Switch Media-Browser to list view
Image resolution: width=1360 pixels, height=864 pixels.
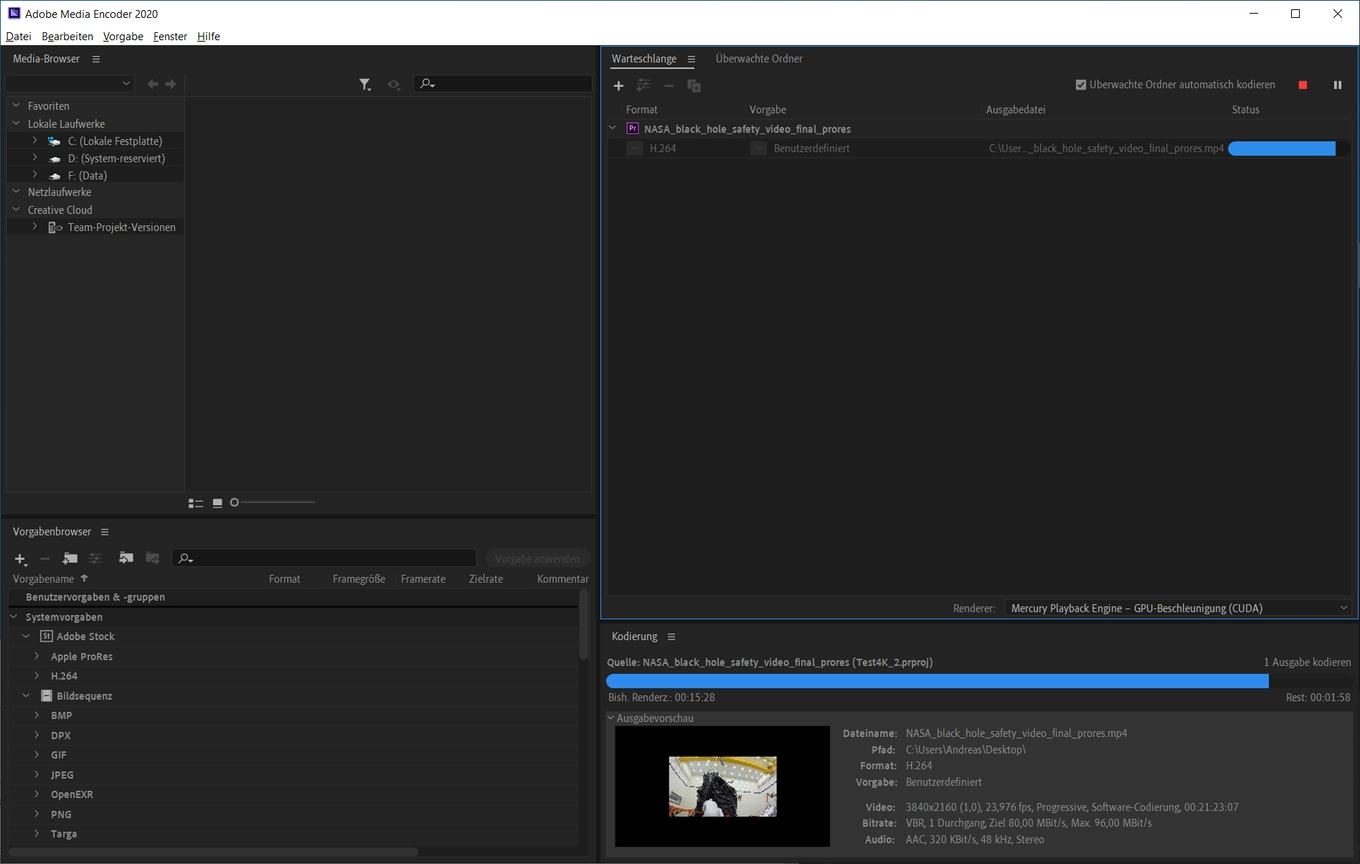[196, 503]
